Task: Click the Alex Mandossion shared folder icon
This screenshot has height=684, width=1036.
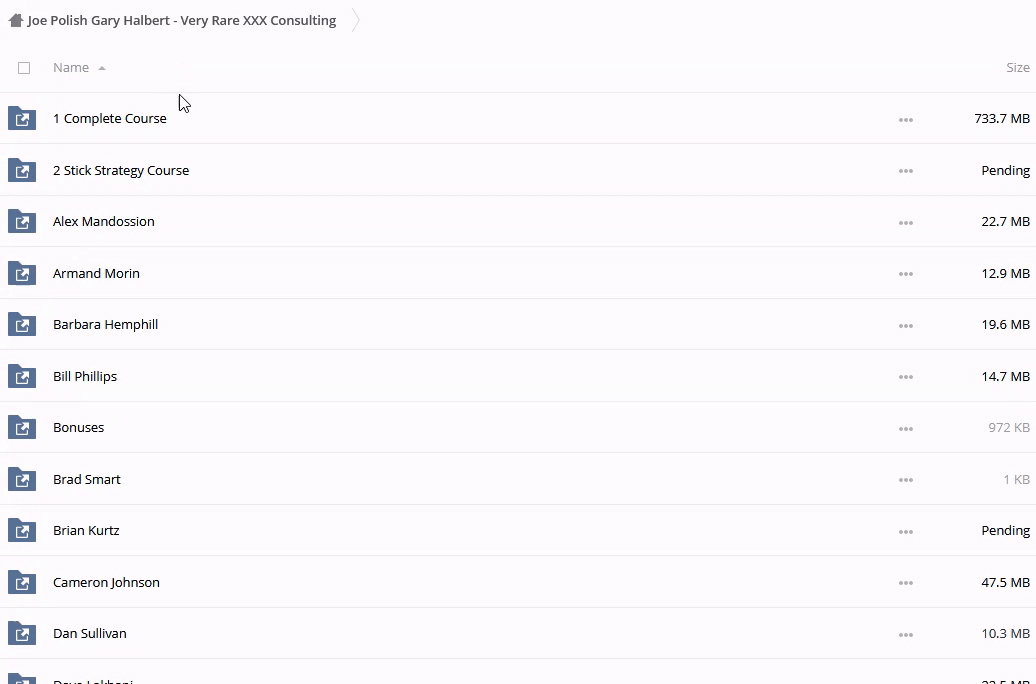Action: pyautogui.click(x=22, y=222)
